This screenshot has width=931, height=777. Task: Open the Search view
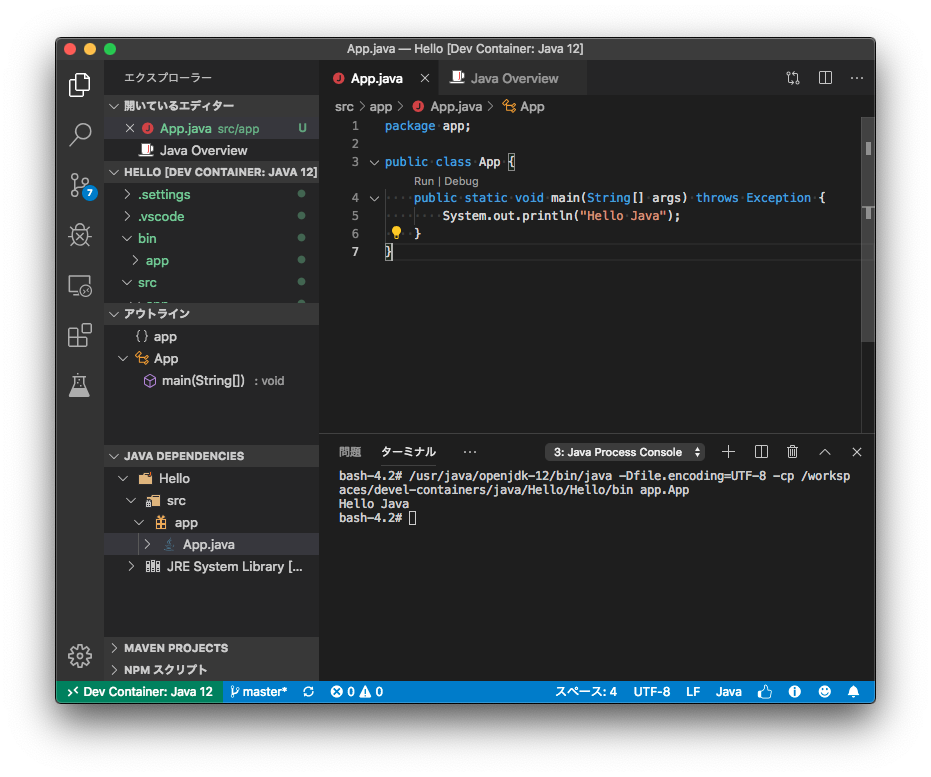click(80, 135)
